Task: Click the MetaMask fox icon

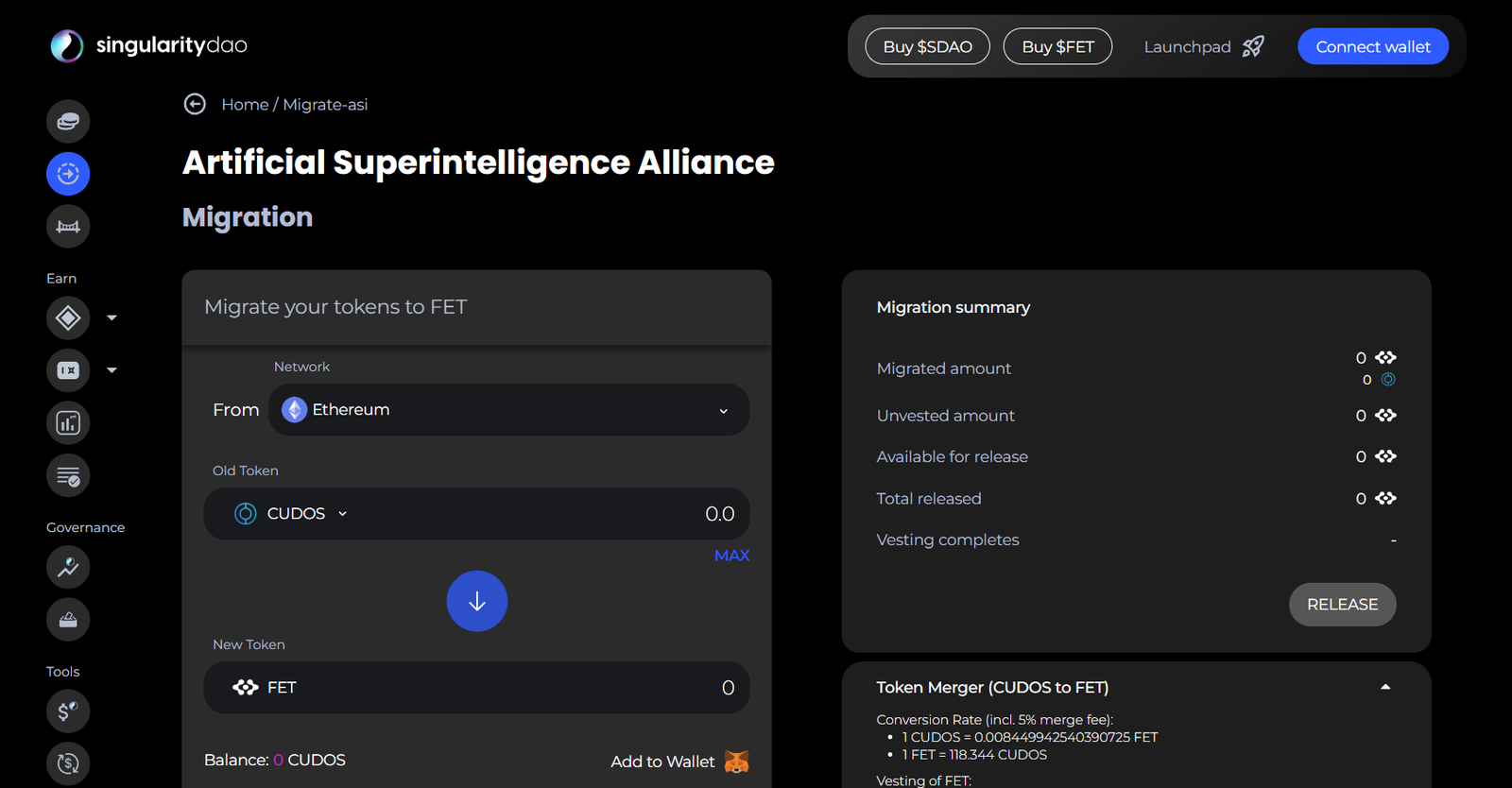Action: (736, 762)
